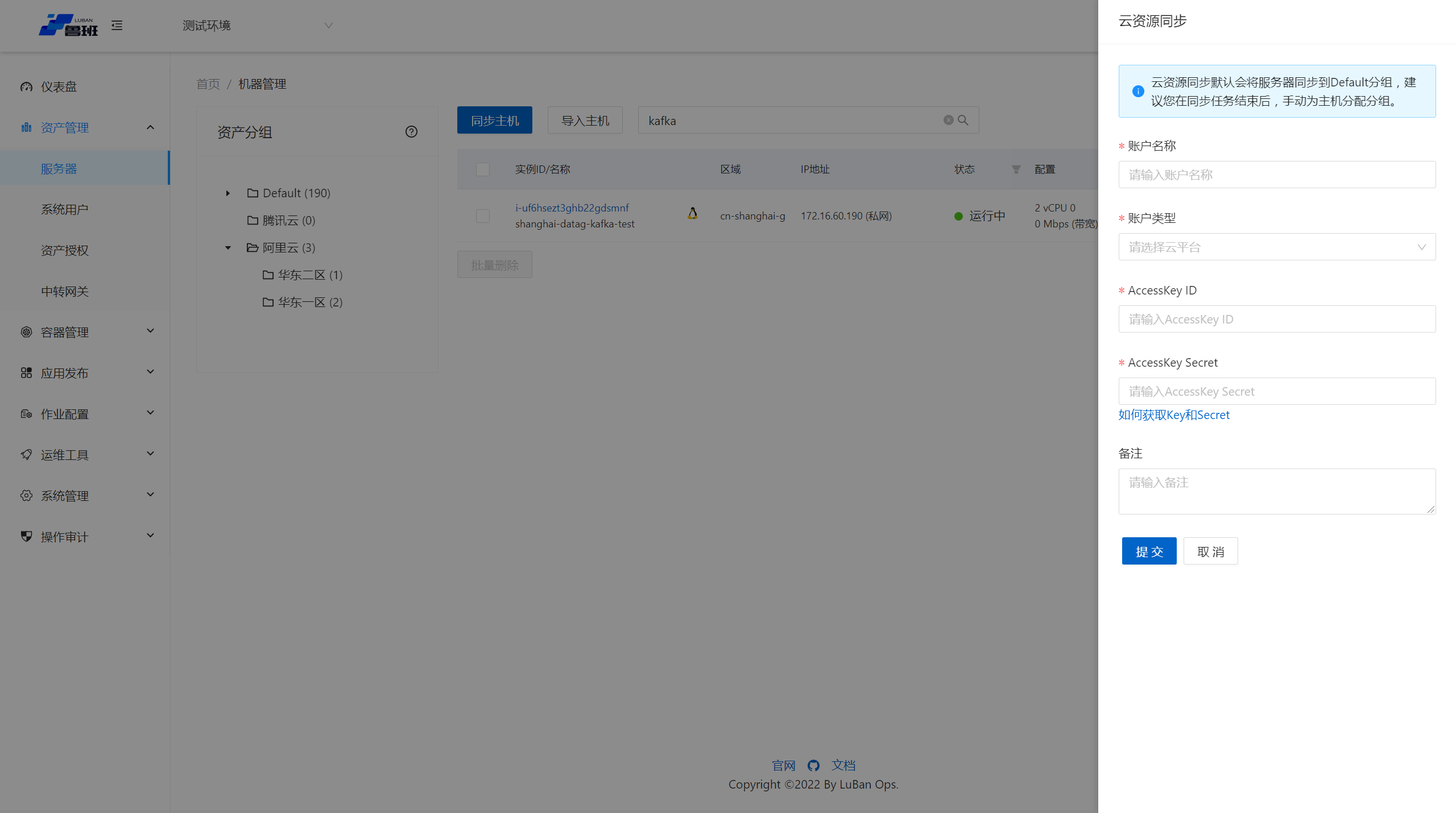Click the IP 172.16.60.190 (私网) cell
The width and height of the screenshot is (1456, 813).
(x=846, y=216)
